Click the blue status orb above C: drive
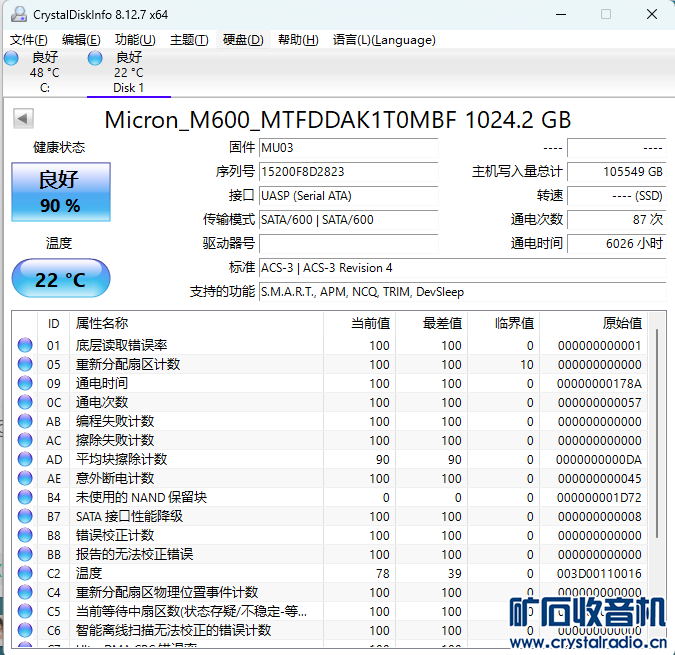The height and width of the screenshot is (655, 675). [x=12, y=58]
